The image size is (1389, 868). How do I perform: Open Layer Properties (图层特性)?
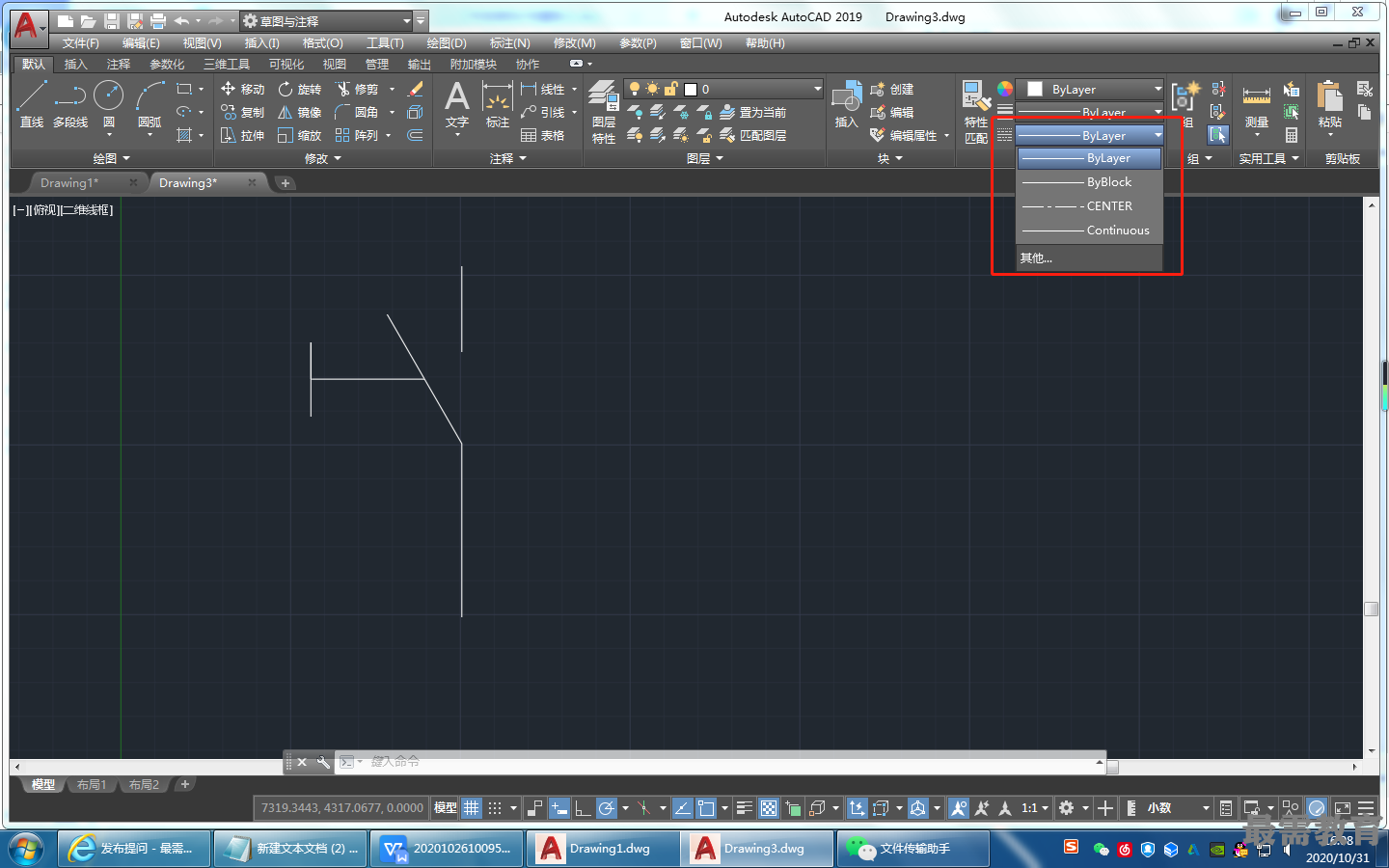[604, 112]
